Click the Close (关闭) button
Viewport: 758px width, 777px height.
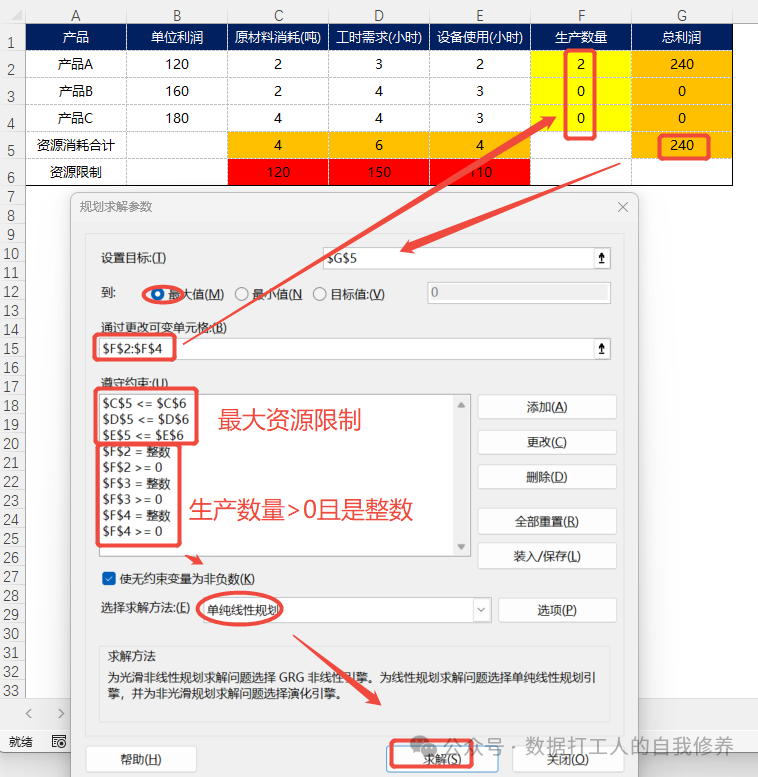567,759
